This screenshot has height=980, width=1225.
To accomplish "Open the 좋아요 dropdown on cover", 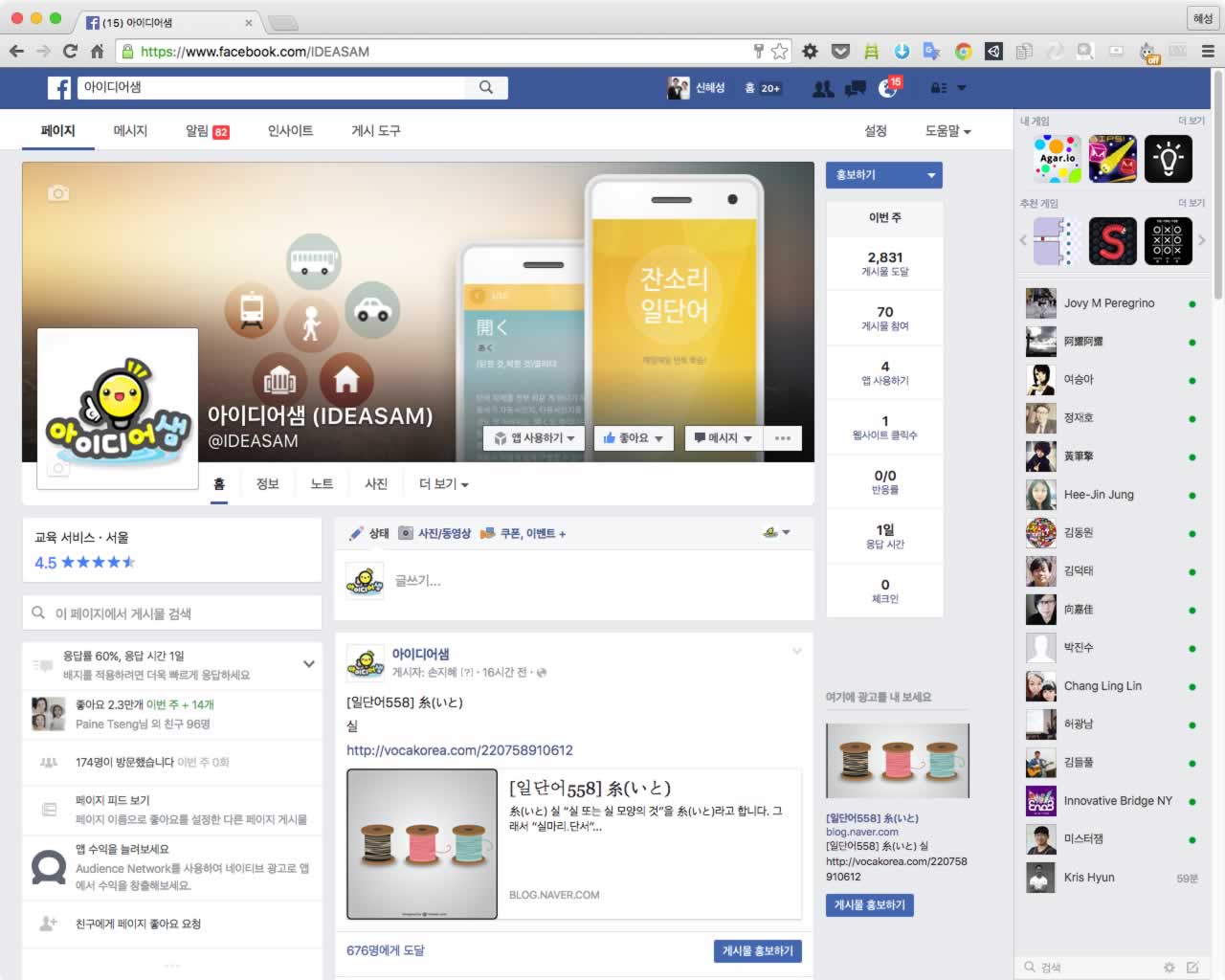I will (634, 438).
